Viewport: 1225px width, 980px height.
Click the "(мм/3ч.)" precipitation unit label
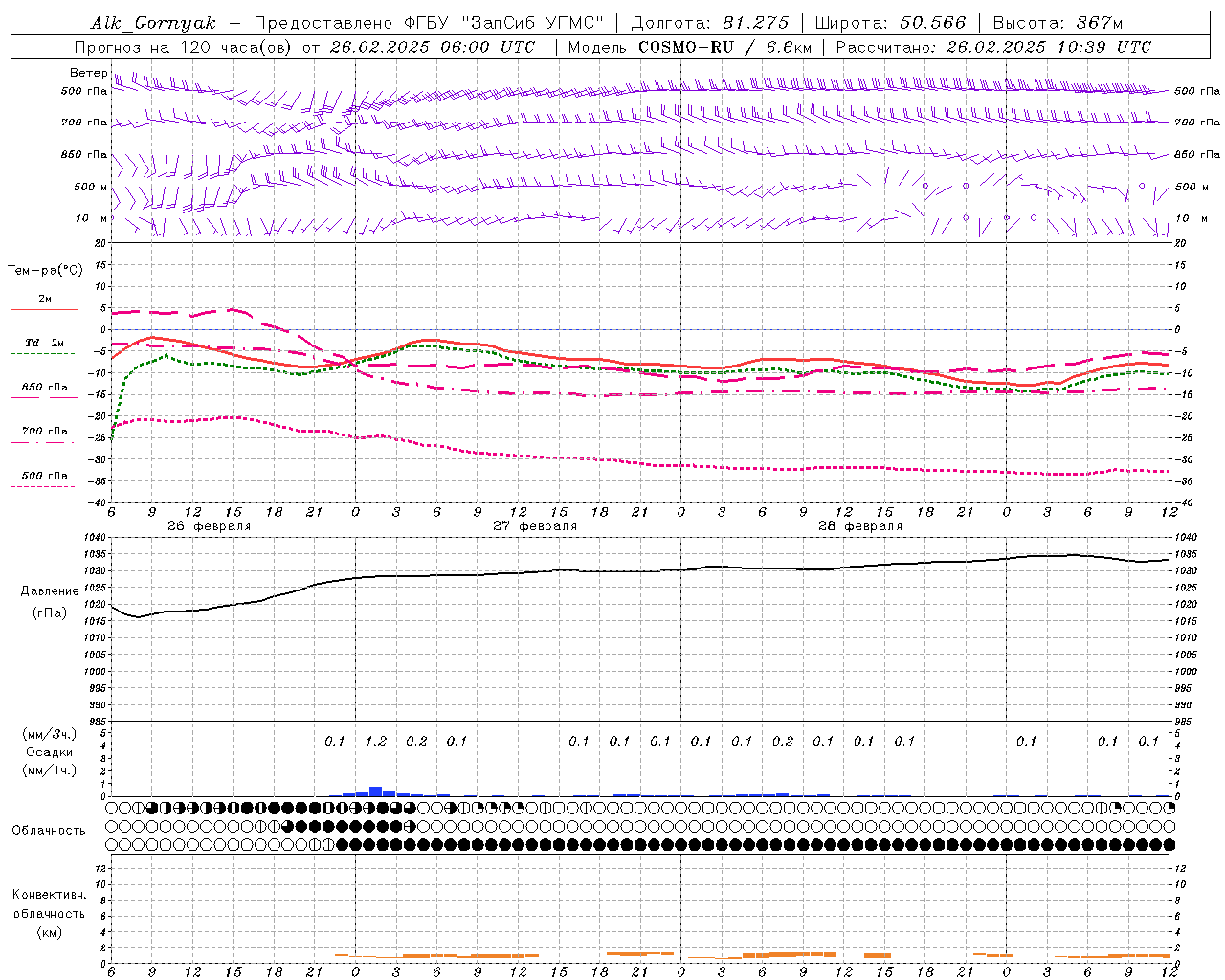[x=50, y=734]
